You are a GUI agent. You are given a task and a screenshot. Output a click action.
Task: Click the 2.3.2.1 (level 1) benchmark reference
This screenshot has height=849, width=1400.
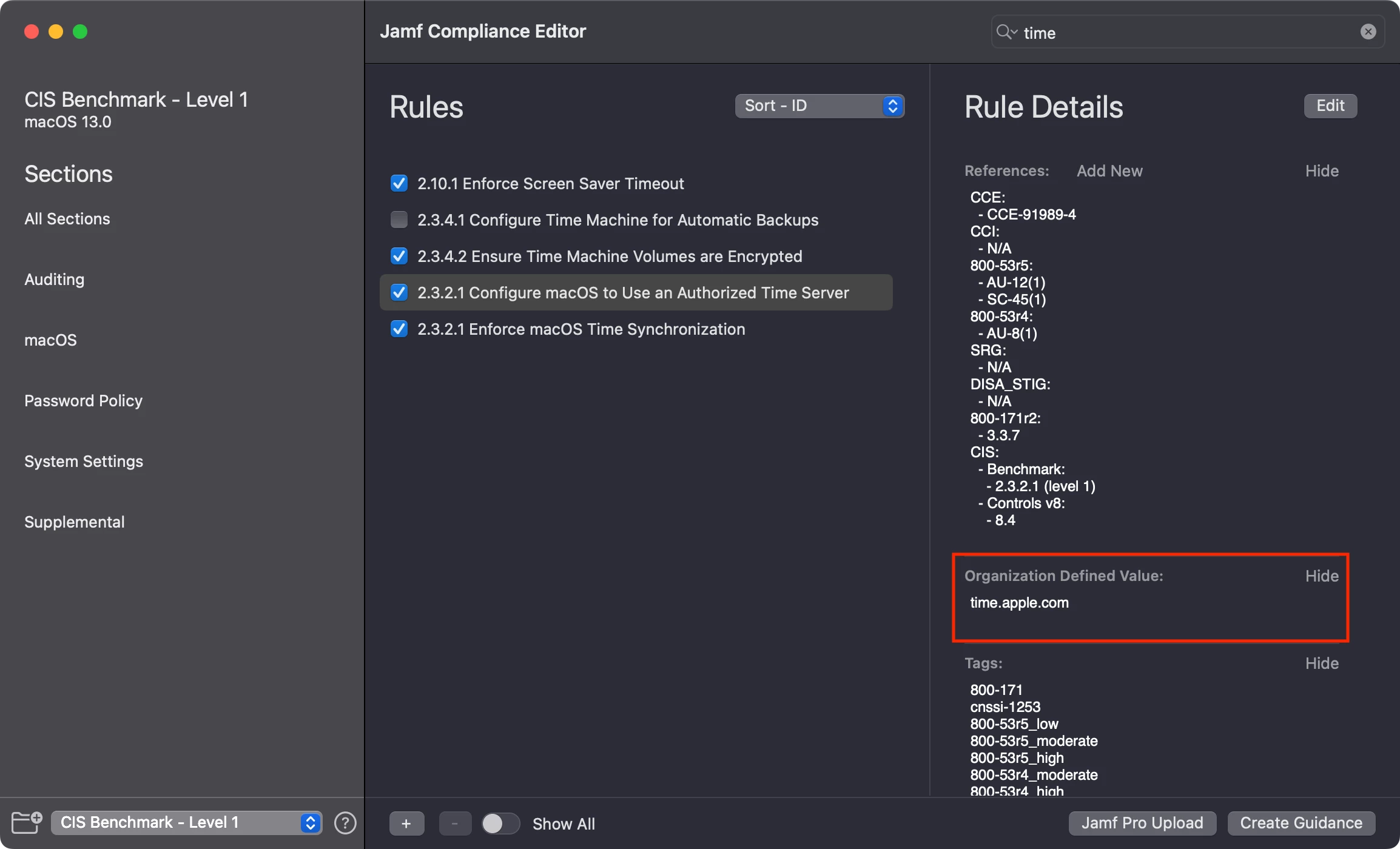point(1045,486)
